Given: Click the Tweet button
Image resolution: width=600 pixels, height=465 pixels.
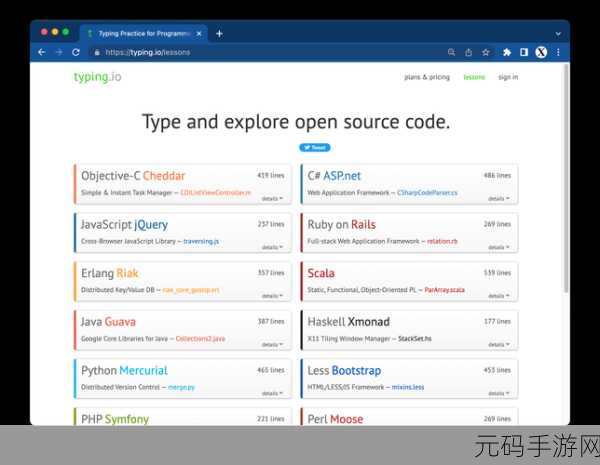Looking at the screenshot, I should point(315,147).
